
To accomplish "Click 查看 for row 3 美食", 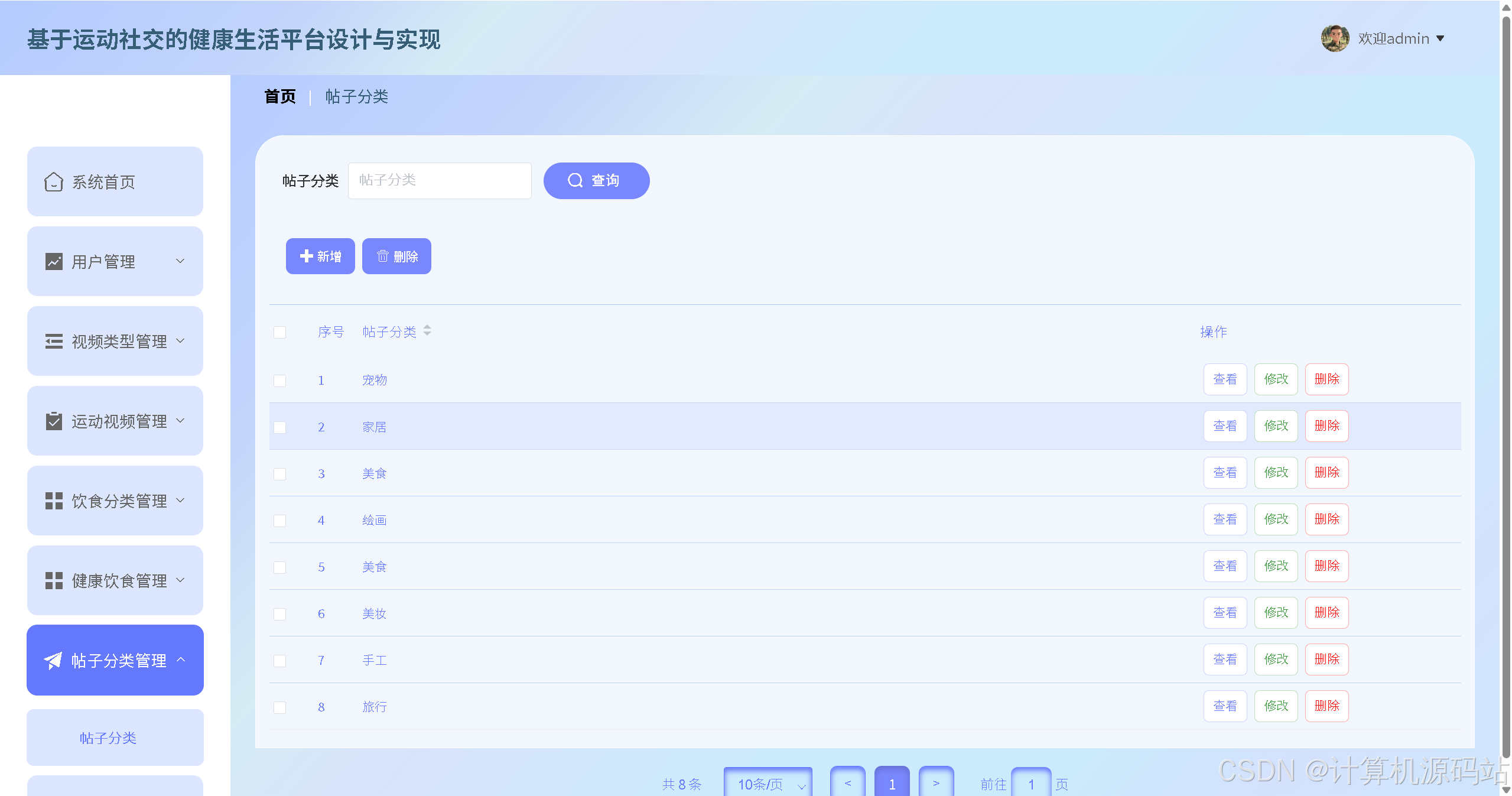I will pyautogui.click(x=1225, y=473).
